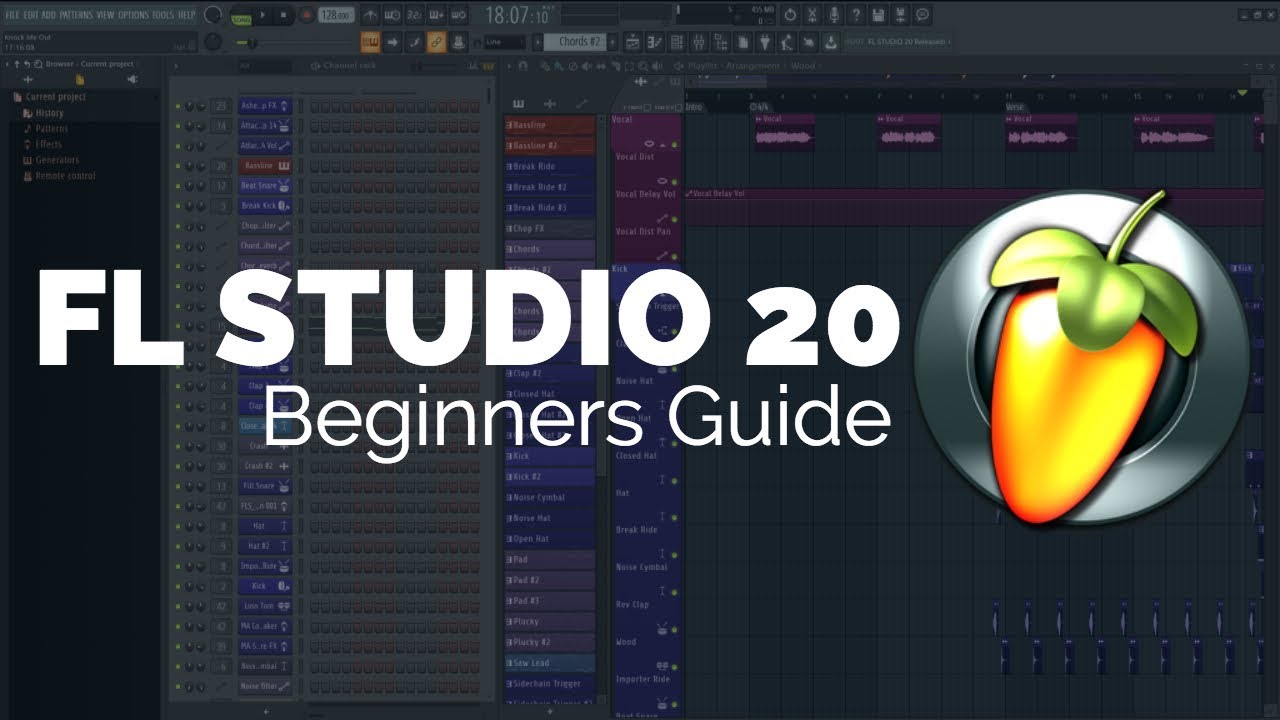Viewport: 1280px width, 720px height.
Task: Select Break Ride #3 in the pattern picker
Action: pyautogui.click(x=550, y=208)
